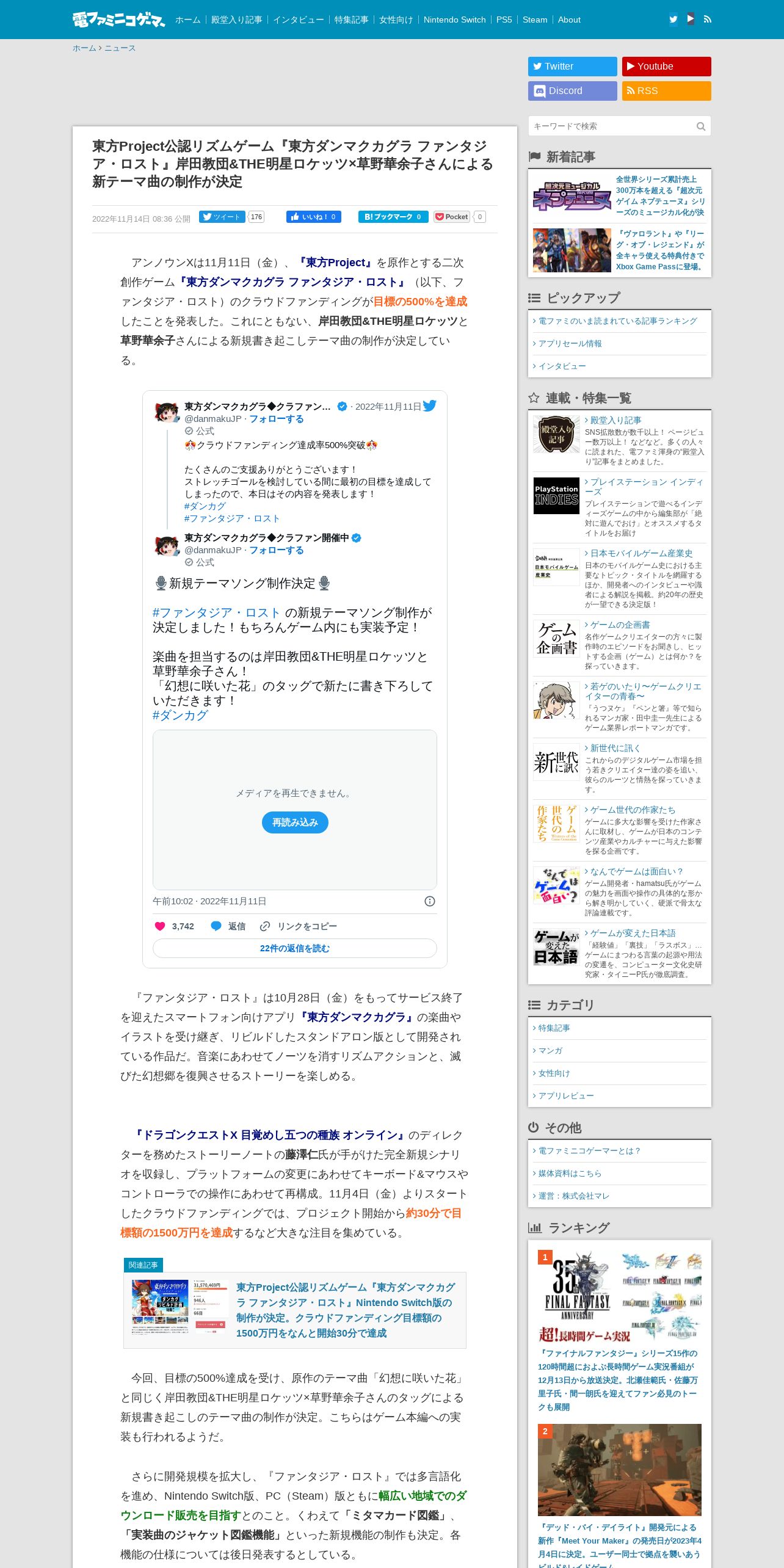Open the Valorant Xbox Game Pass thumbnail
This screenshot has width=784, height=1568.
(x=572, y=250)
